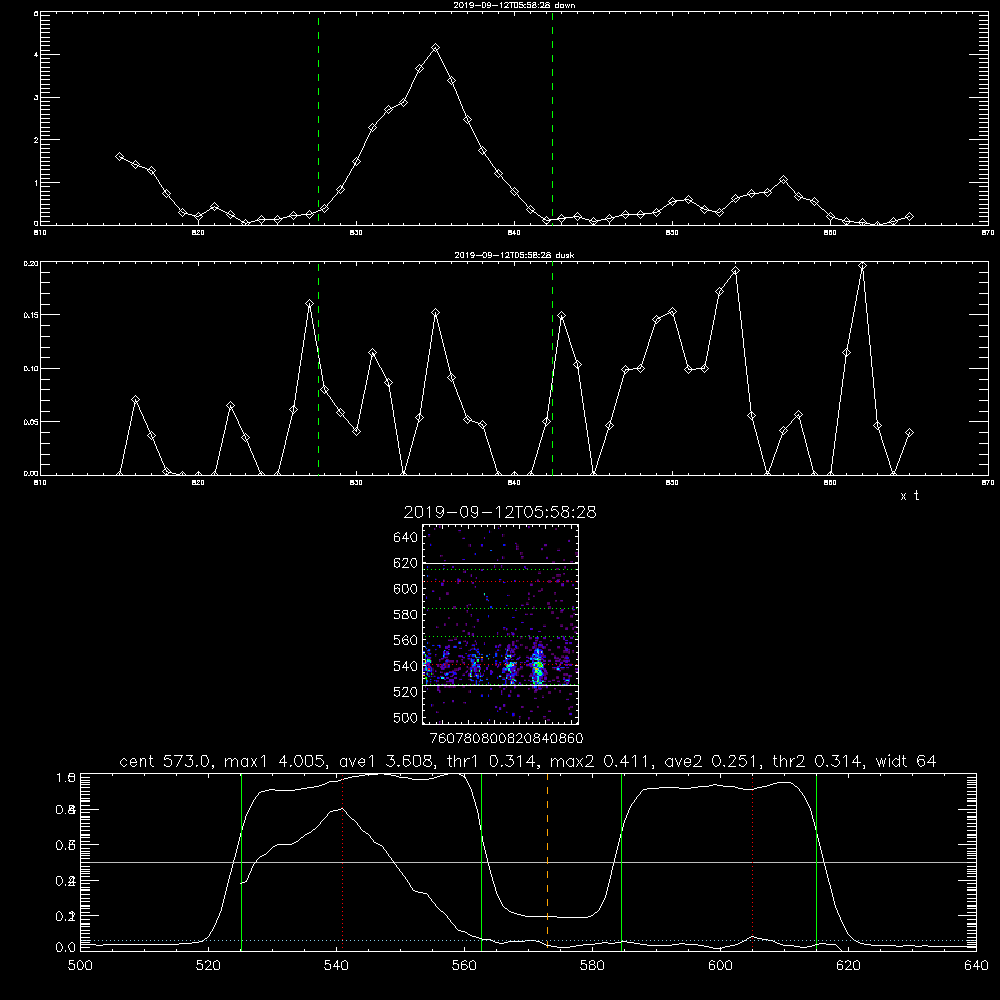Click the 600 label on the bottom plot x-axis
The image size is (1000, 1000).
click(x=720, y=966)
